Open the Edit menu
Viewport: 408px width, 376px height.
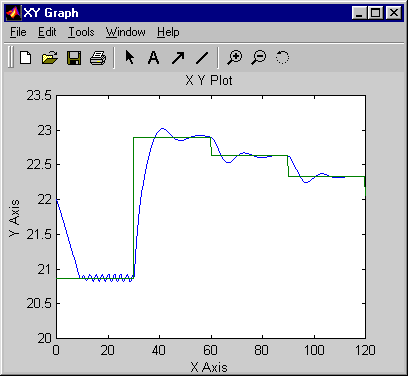pos(47,32)
